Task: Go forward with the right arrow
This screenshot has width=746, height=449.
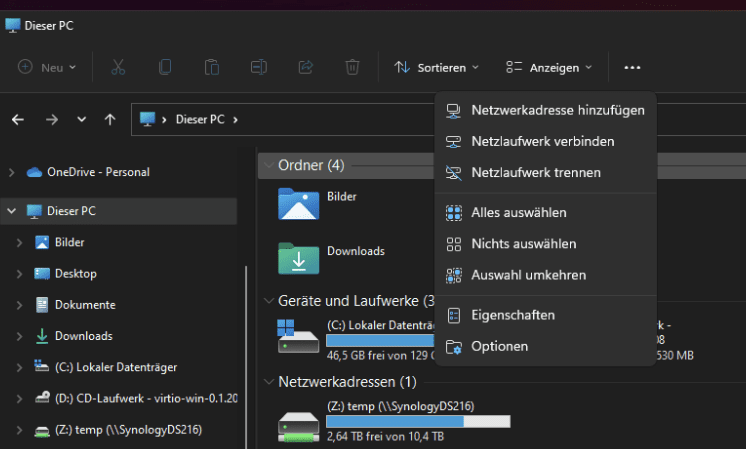Action: (x=52, y=119)
